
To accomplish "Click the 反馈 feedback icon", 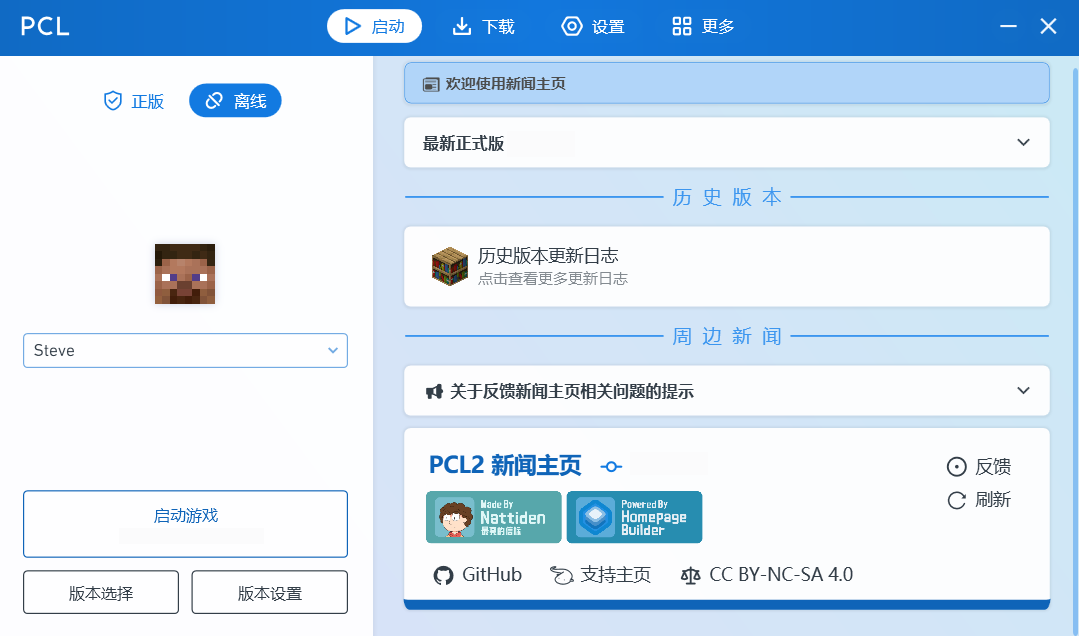I will point(957,467).
